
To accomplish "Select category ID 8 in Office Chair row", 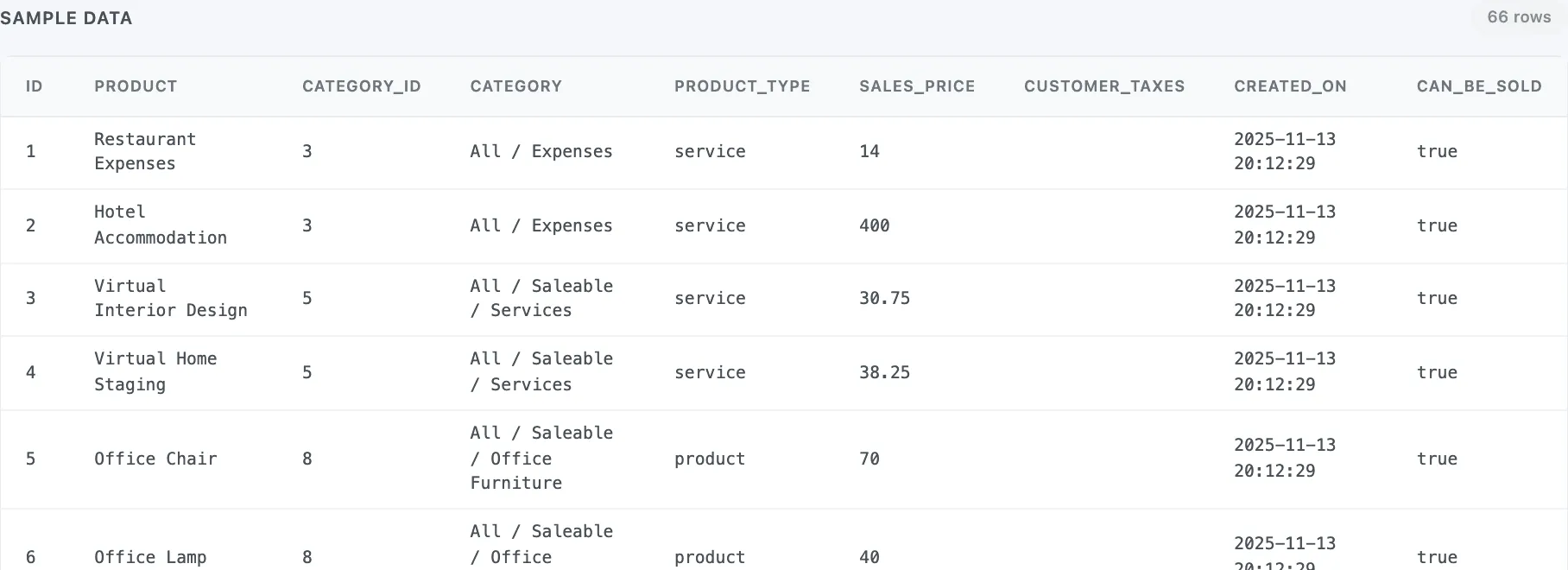I will tap(307, 459).
